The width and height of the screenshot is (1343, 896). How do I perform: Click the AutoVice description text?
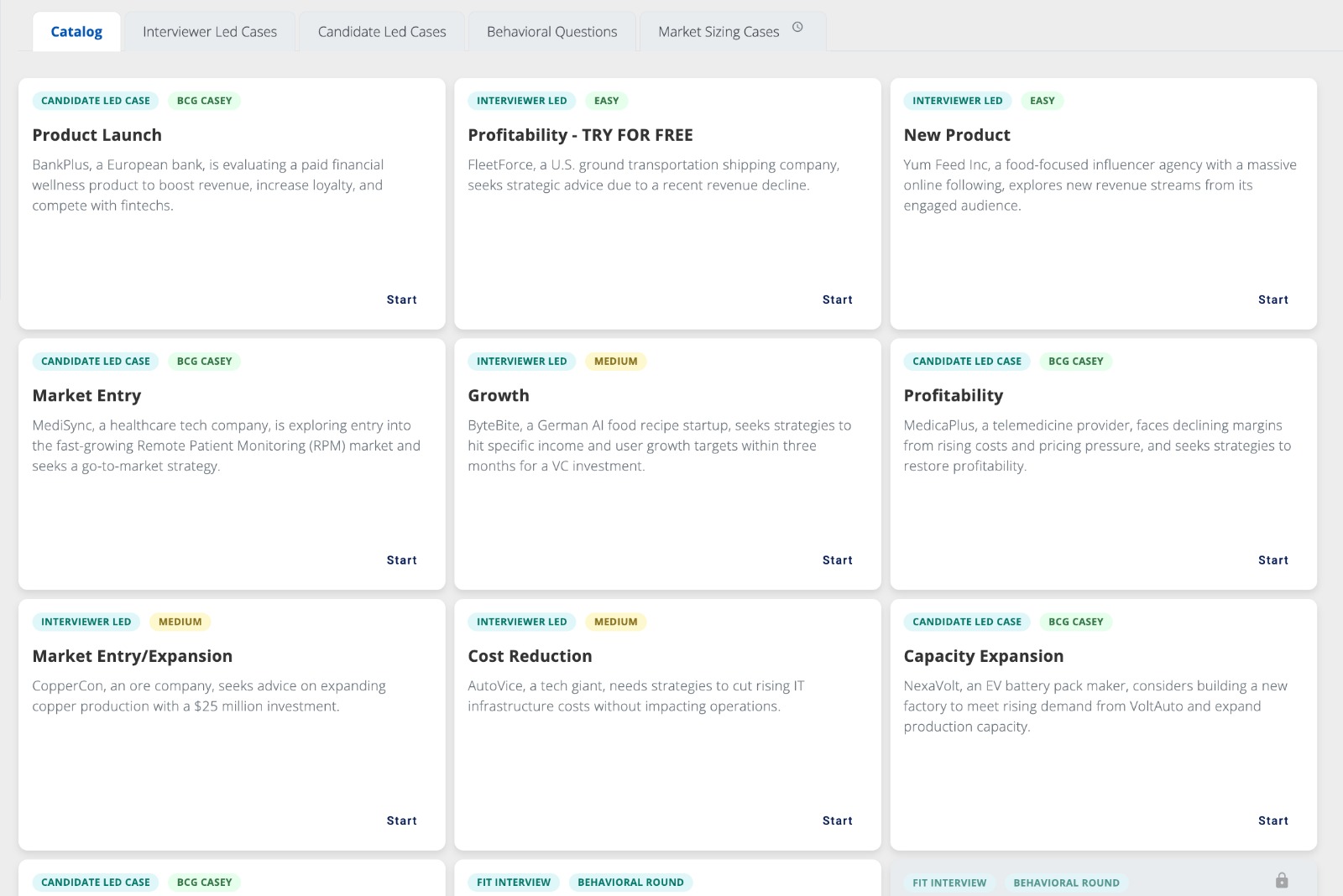(x=636, y=696)
